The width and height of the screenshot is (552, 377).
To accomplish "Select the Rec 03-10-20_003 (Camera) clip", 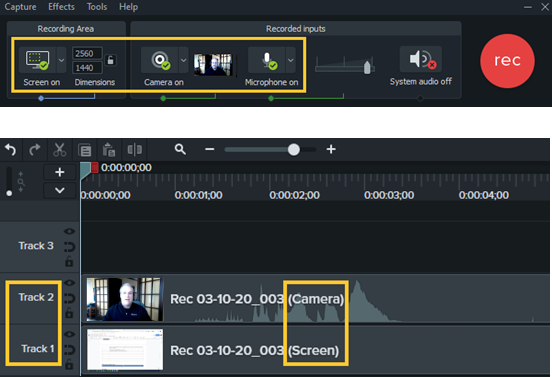I will [x=316, y=299].
